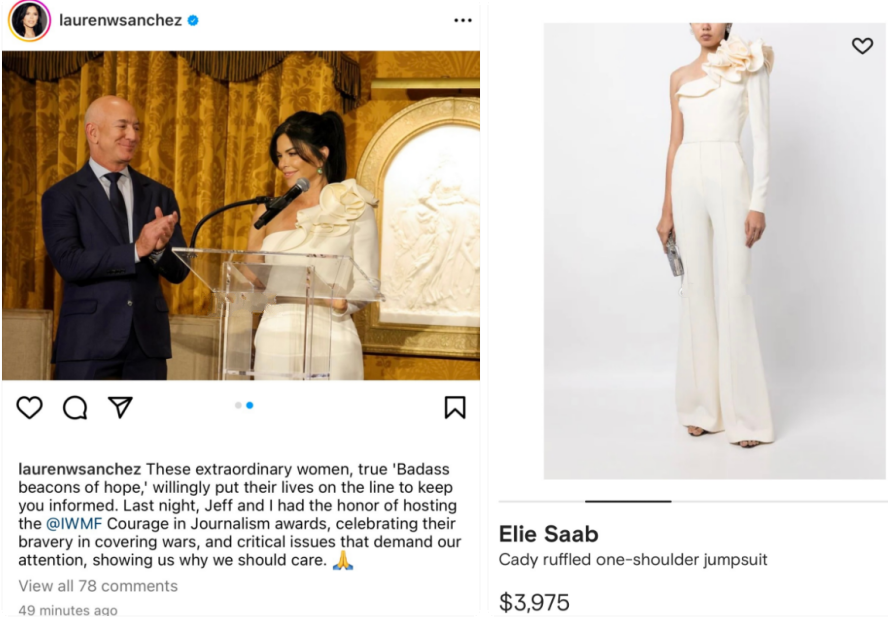Open the podium photo in the post

[x=240, y=215]
